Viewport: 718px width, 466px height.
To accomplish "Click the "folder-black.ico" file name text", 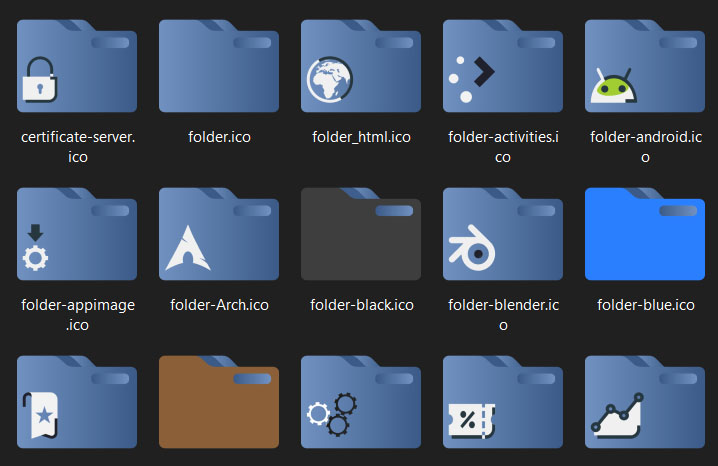I will (361, 305).
